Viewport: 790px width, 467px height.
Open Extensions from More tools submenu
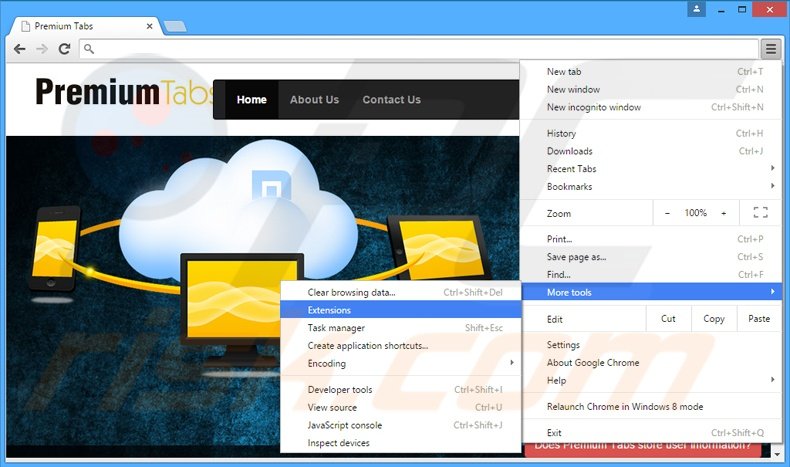click(401, 310)
